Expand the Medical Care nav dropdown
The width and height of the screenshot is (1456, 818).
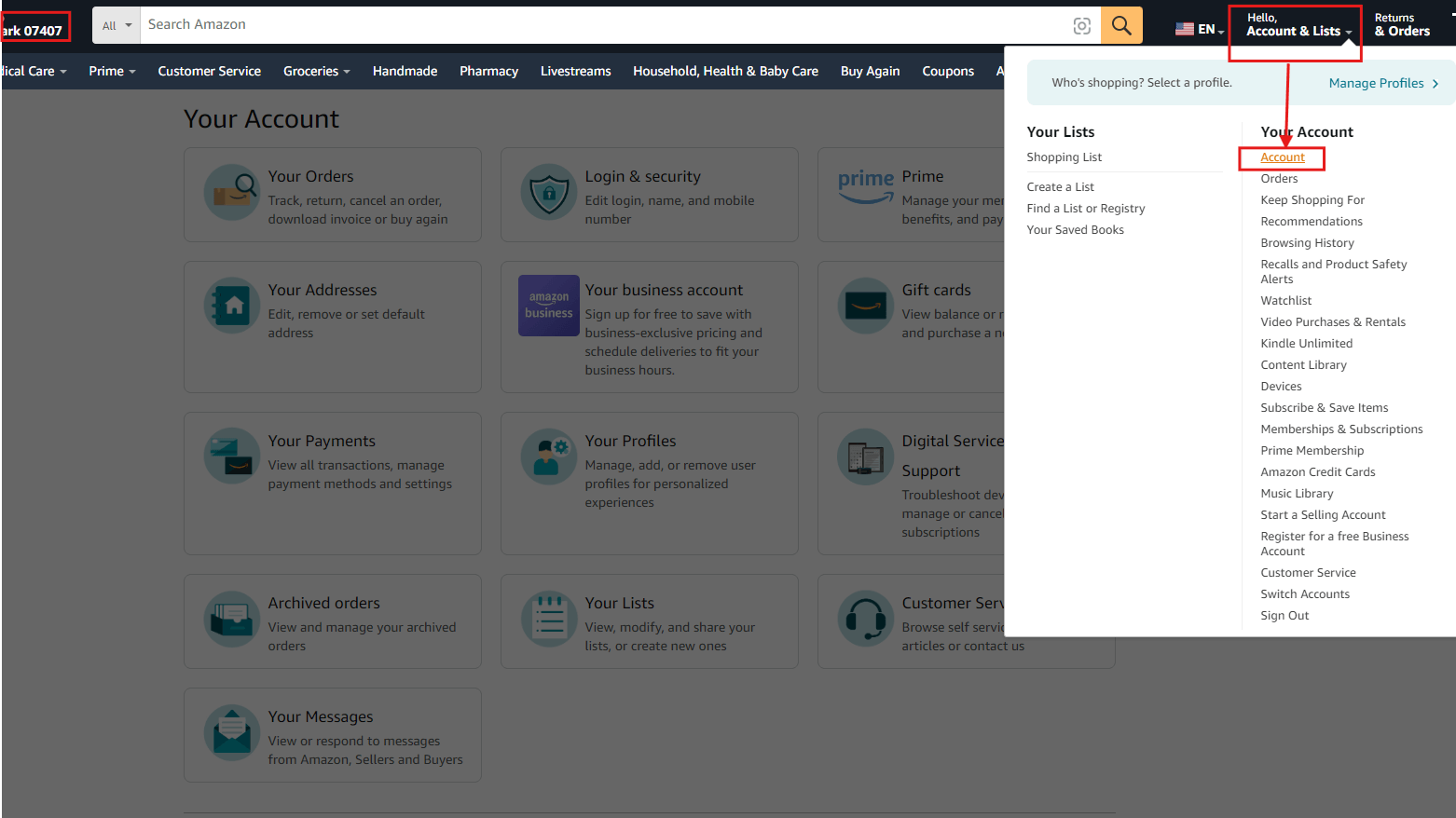[x=34, y=71]
